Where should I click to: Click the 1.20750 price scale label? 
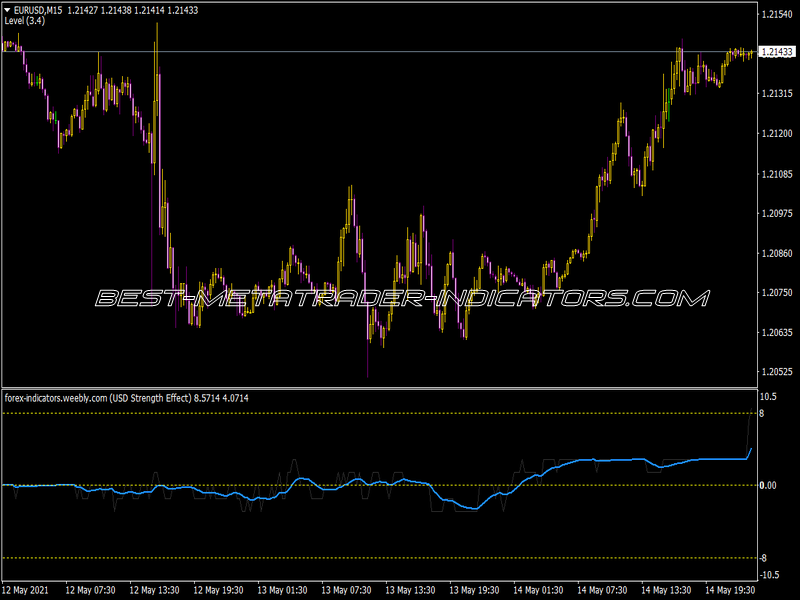coord(777,293)
